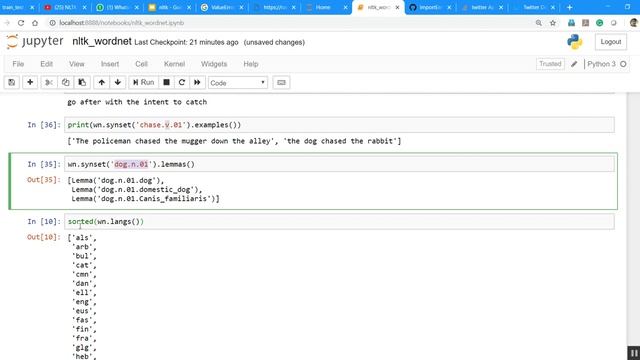Save notebook with the floppy disk icon
Viewport: 640px width, 360px height.
11,82
